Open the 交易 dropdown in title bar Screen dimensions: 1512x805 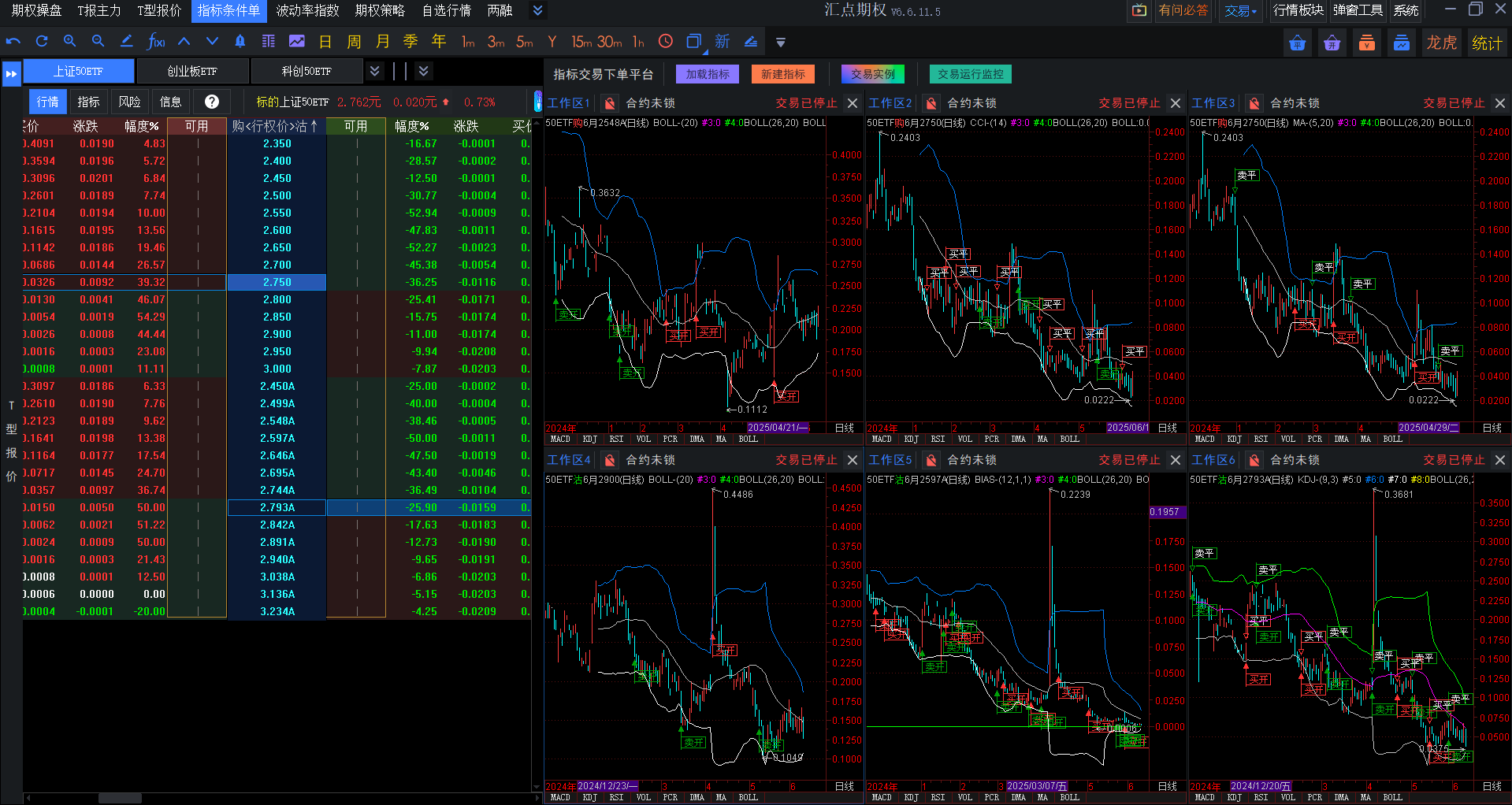pyautogui.click(x=1241, y=11)
